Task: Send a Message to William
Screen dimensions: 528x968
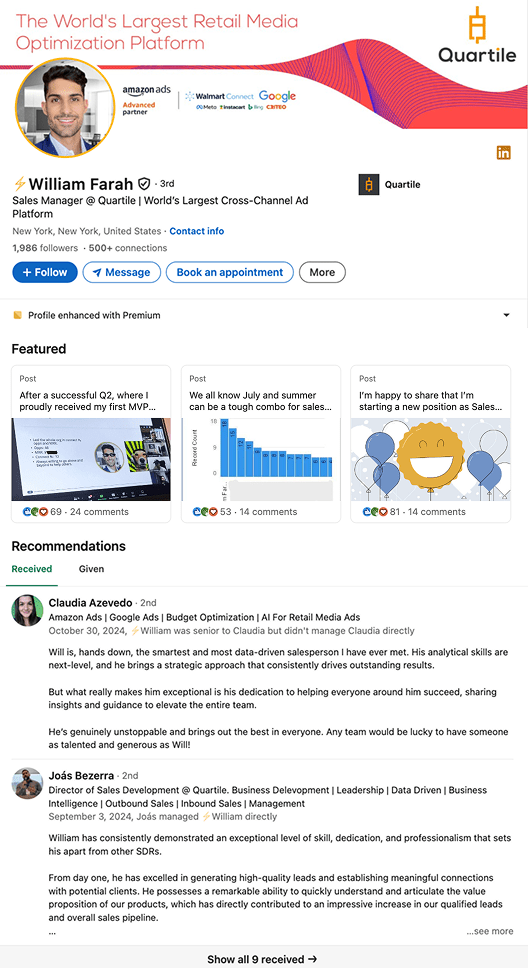Action: pyautogui.click(x=122, y=272)
